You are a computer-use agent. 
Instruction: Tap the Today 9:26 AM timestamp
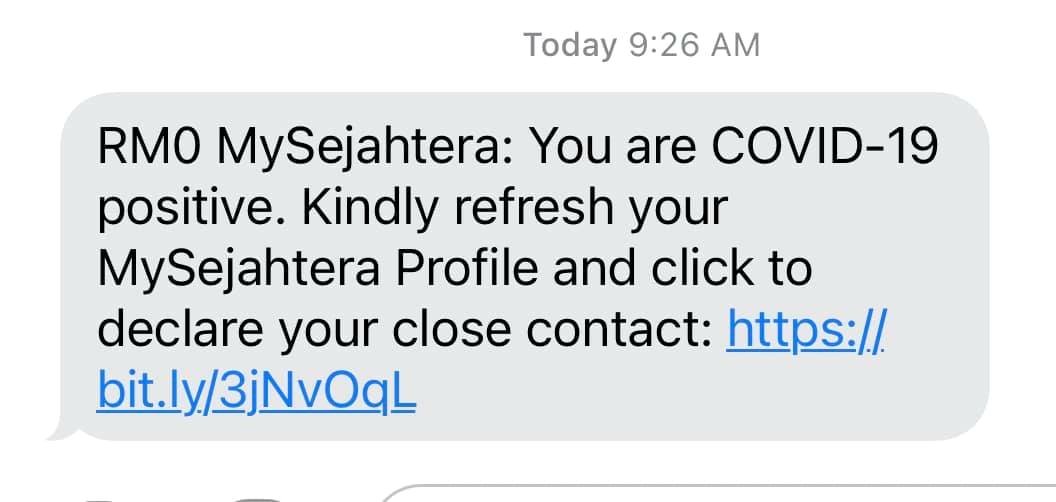642,46
